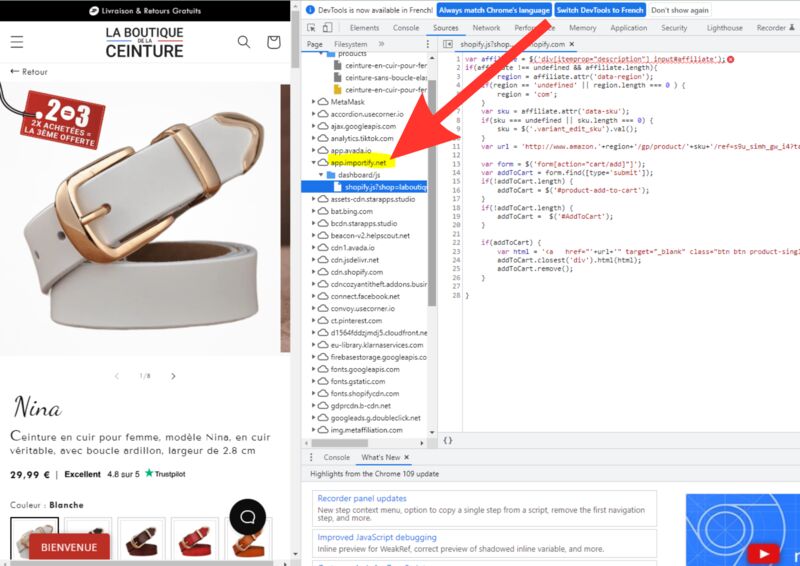Viewport: 800px width, 566px height.
Task: Click the red error icon on line 1
Action: coord(731,59)
